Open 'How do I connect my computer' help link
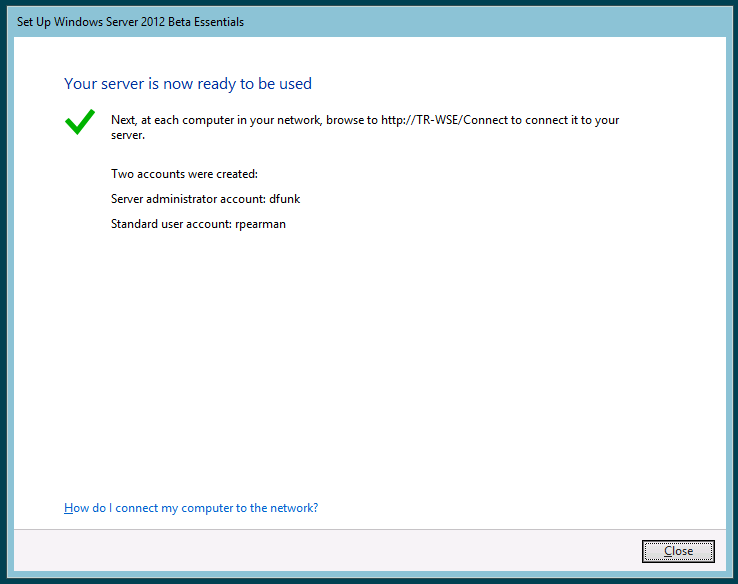 coord(190,508)
